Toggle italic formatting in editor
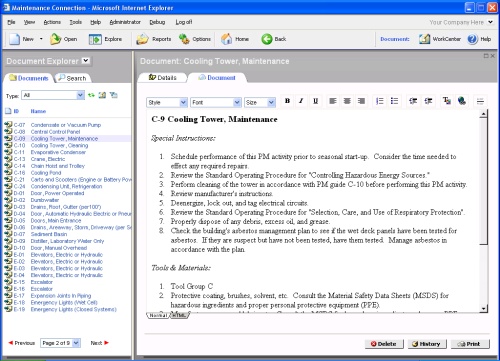This screenshot has width=500, height=361. (301, 101)
